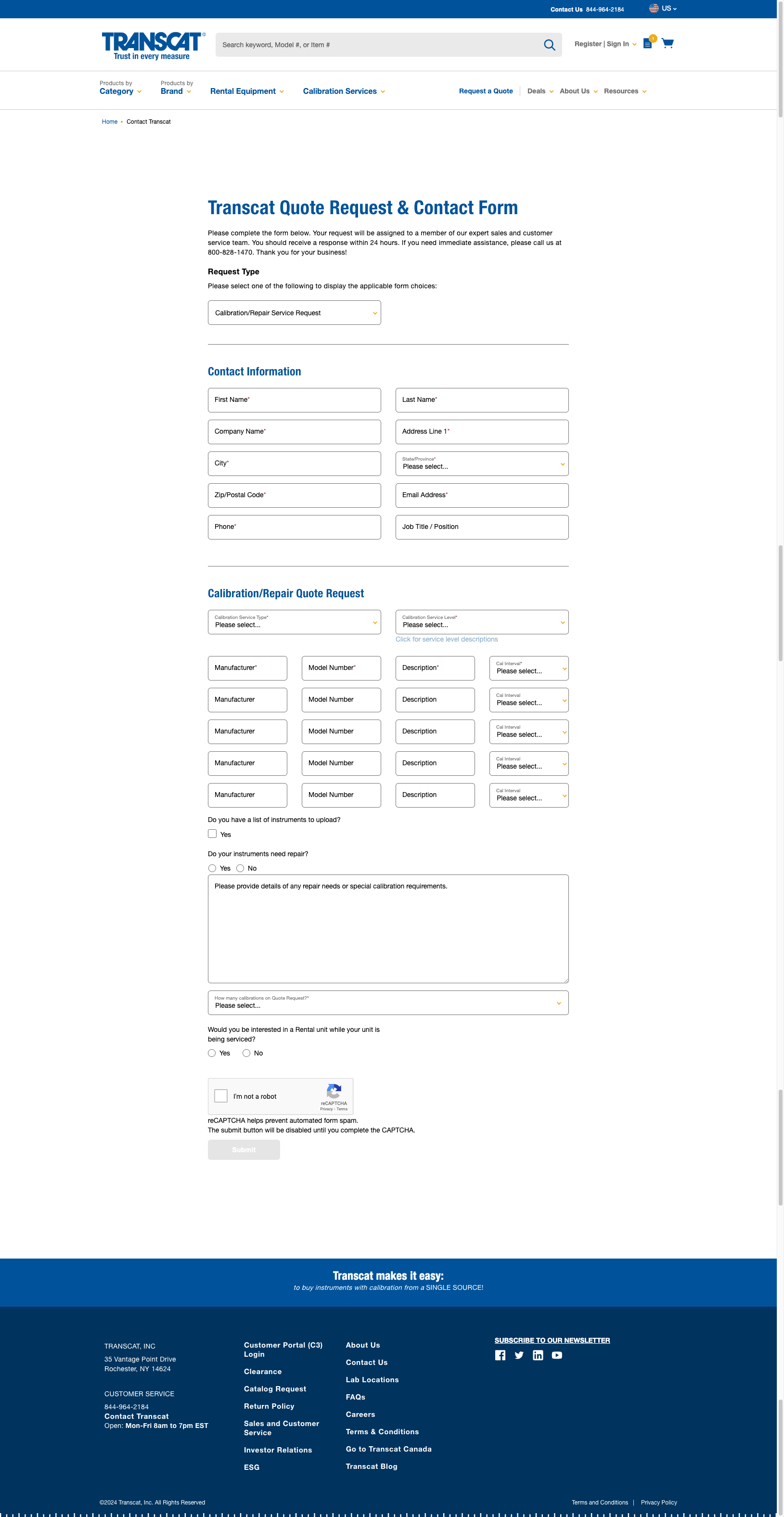Click the Transcat logo
This screenshot has height=1517, width=784.
point(153,44)
